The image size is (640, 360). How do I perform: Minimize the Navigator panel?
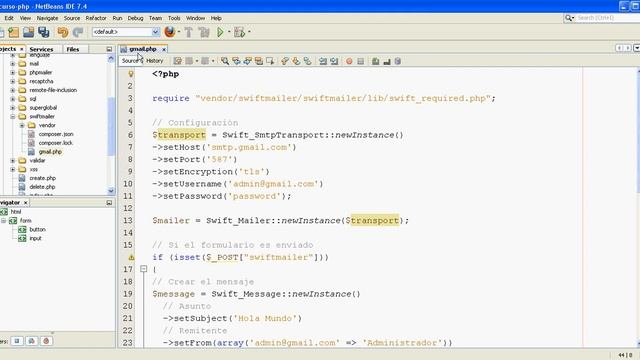(x=109, y=203)
